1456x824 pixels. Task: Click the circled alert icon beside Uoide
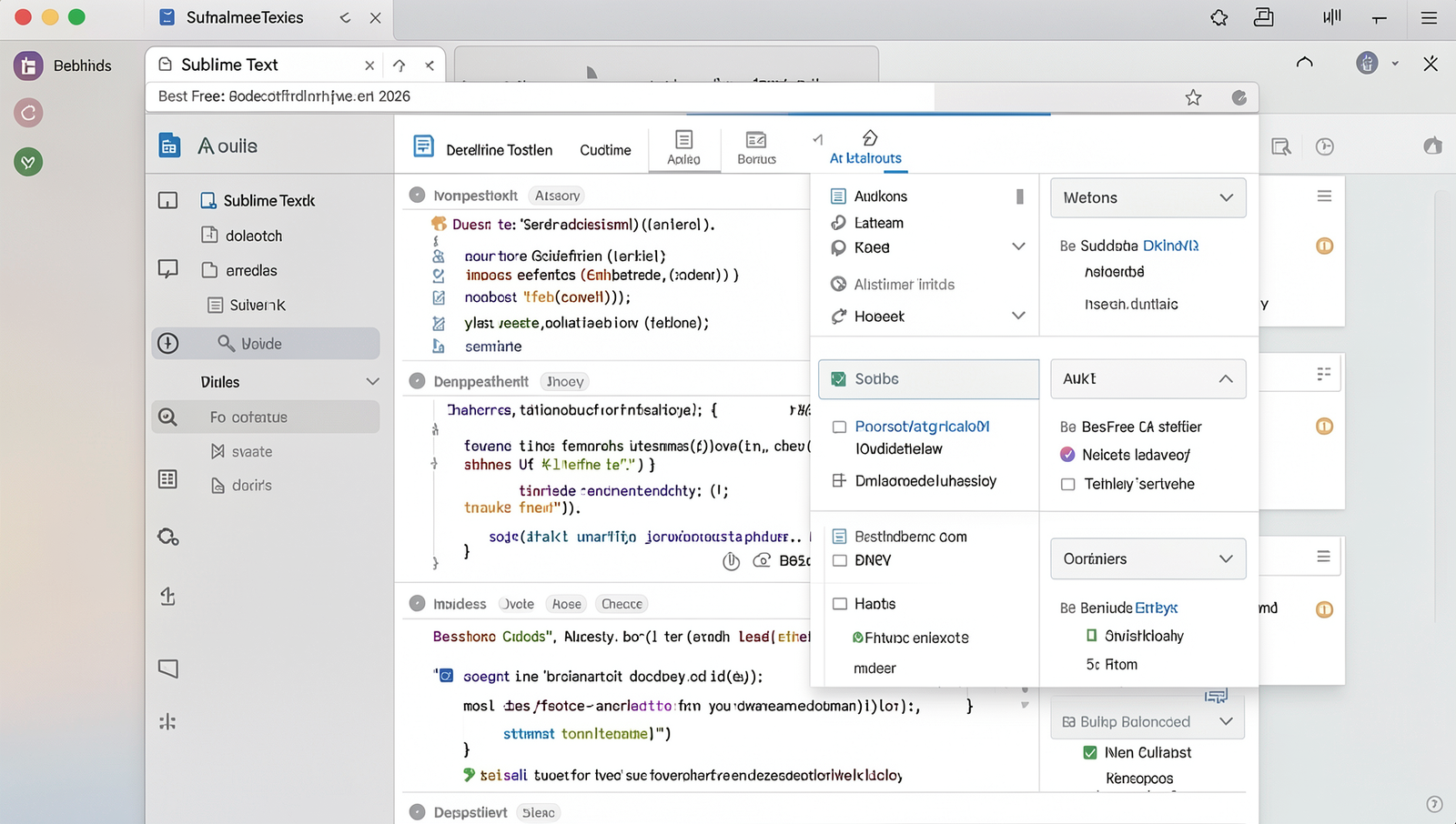[x=168, y=343]
